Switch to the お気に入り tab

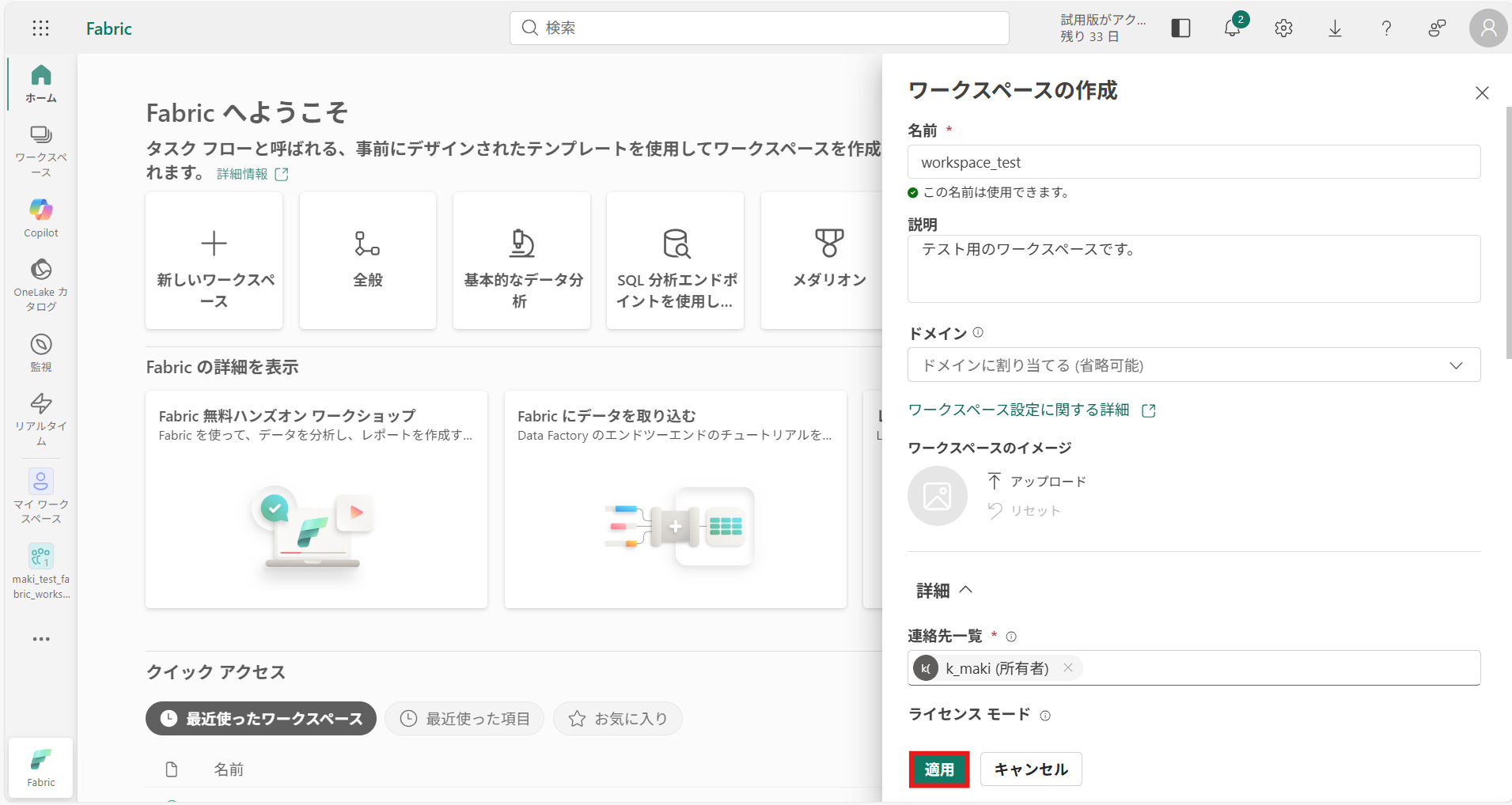[618, 719]
